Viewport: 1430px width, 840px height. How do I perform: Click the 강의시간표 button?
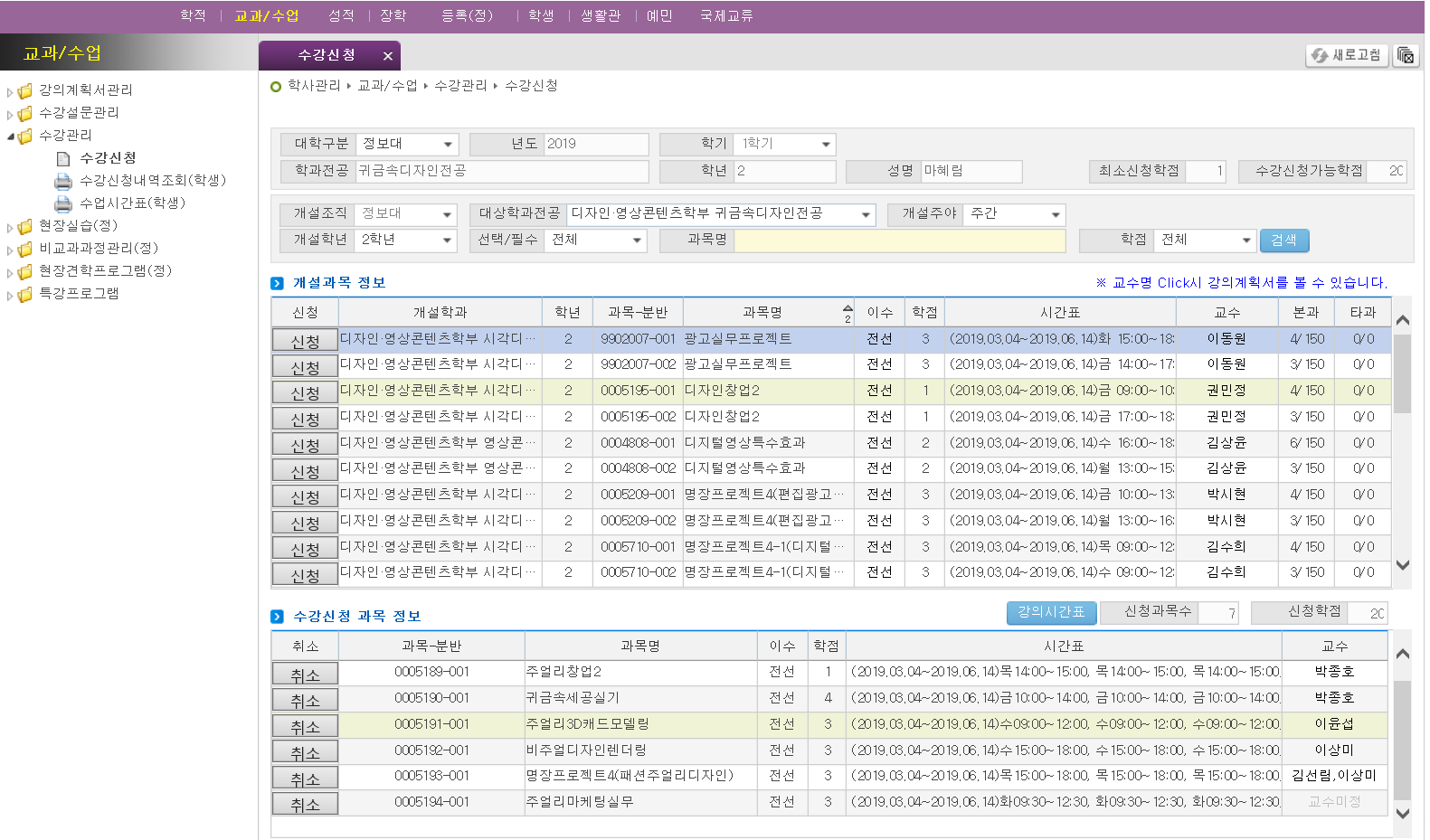pos(1051,612)
